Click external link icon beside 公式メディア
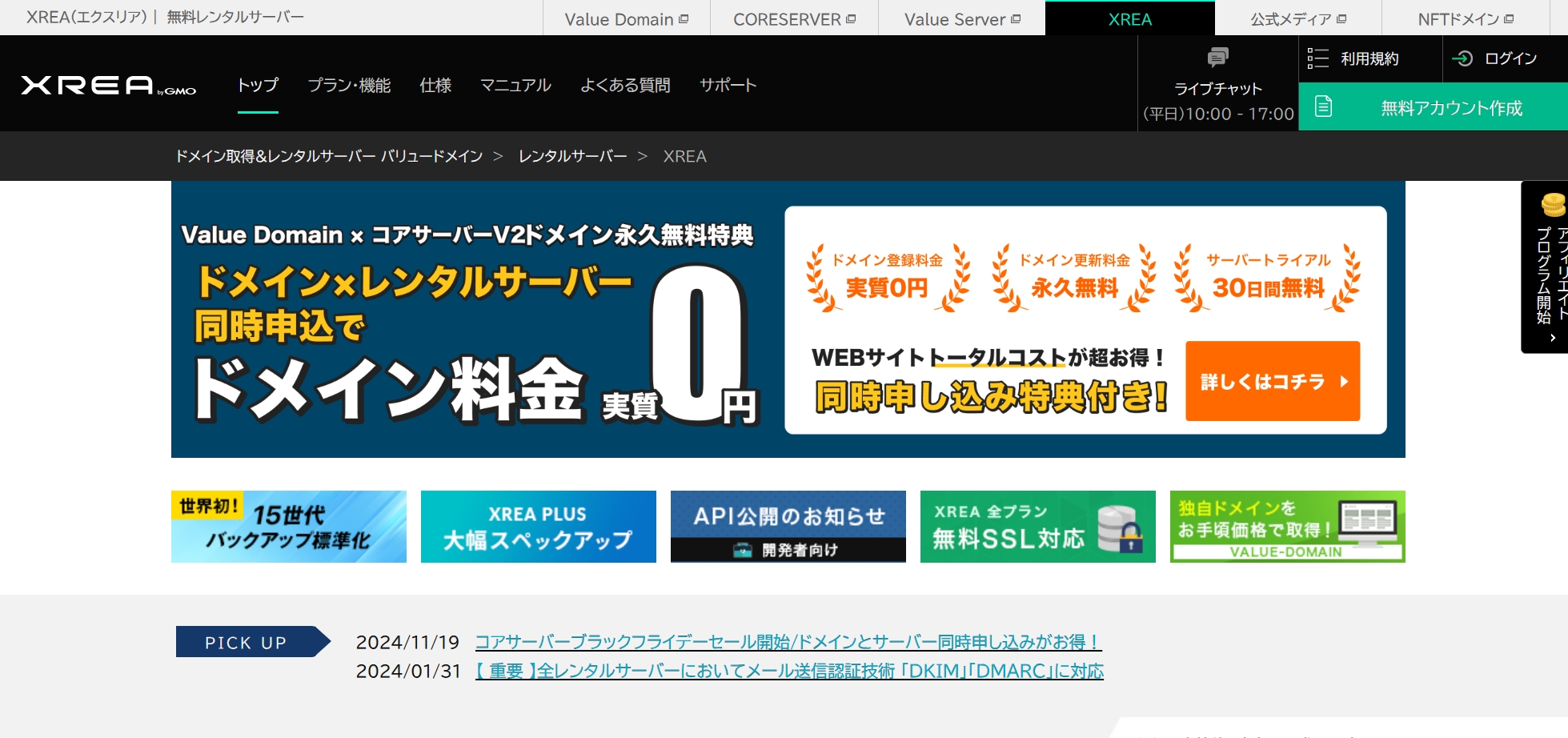The width and height of the screenshot is (1568, 738). pos(1341,19)
